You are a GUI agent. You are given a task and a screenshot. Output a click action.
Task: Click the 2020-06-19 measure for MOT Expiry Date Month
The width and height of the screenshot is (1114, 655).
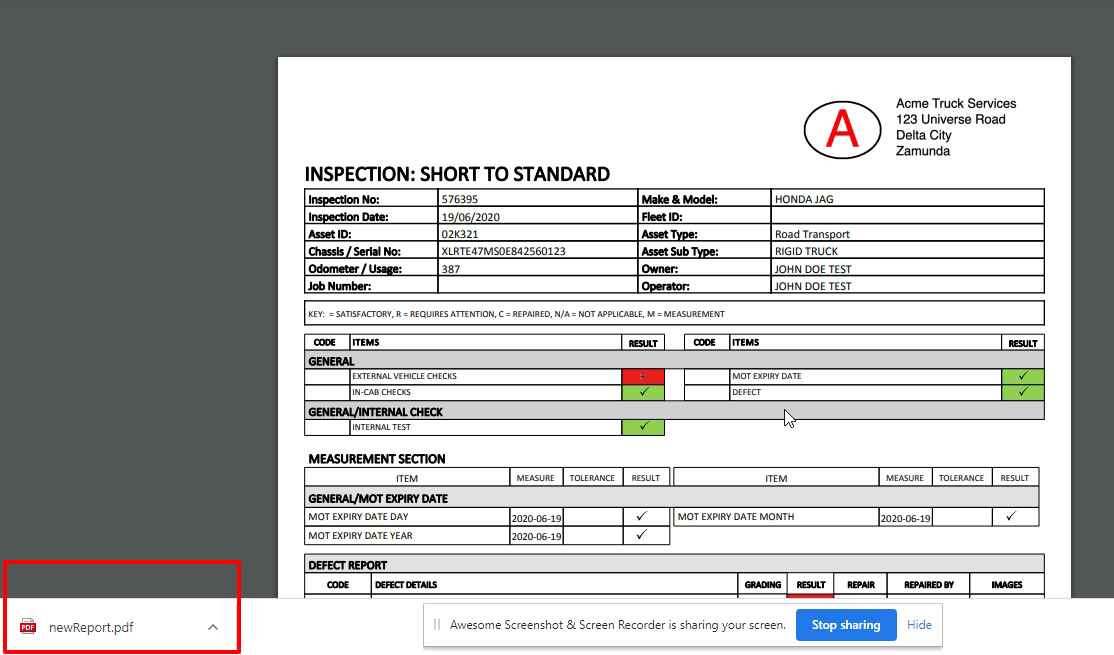click(x=905, y=519)
